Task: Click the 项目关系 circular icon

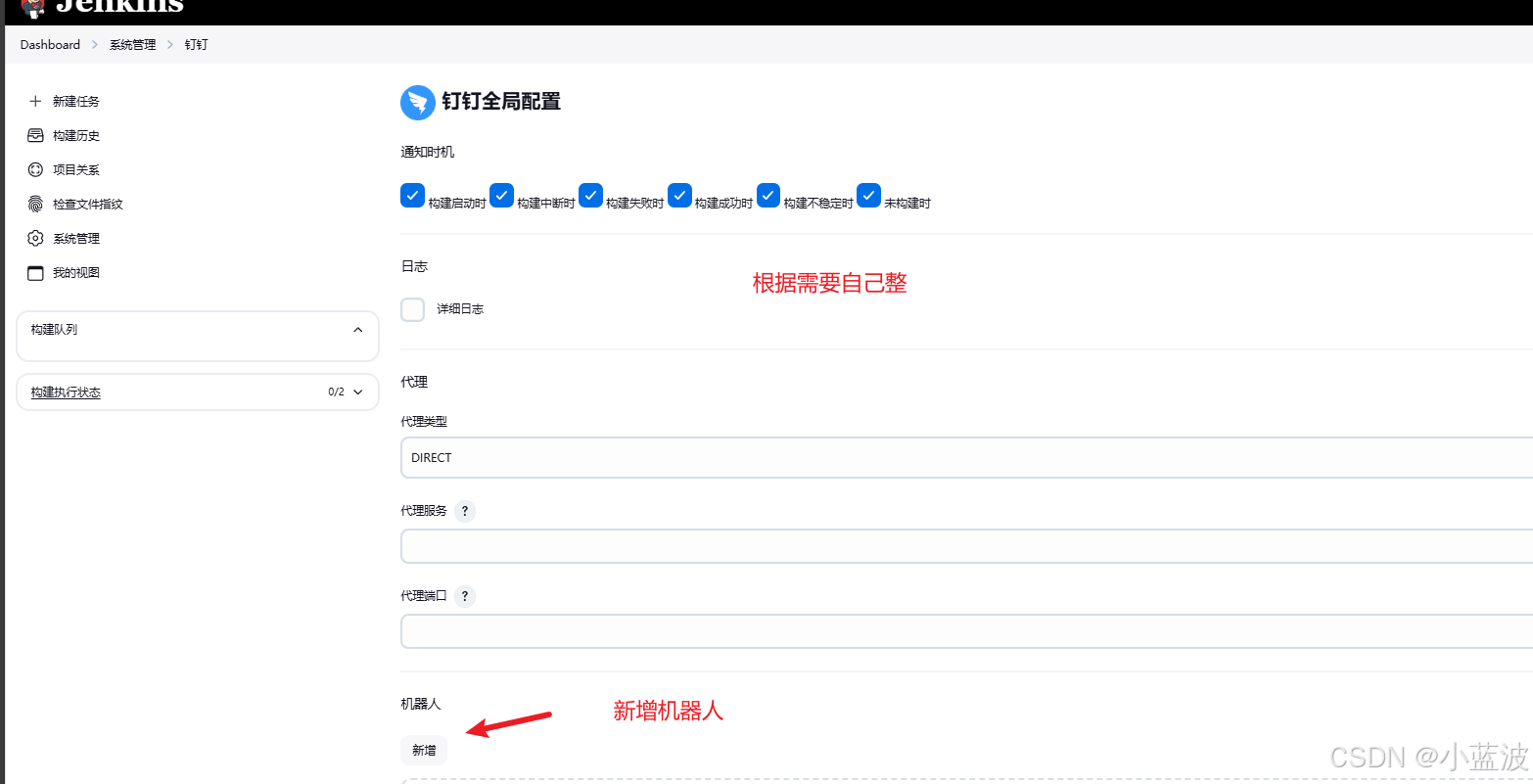Action: [x=35, y=169]
